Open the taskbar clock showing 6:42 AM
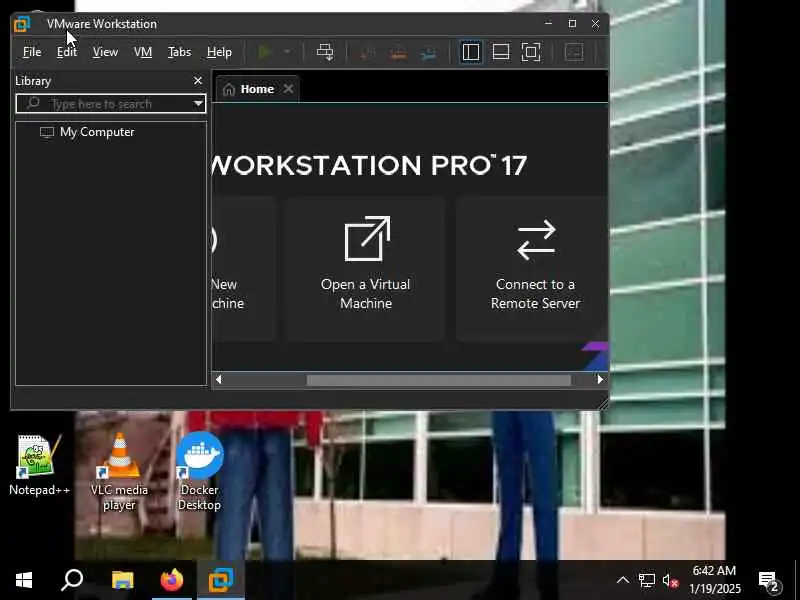The width and height of the screenshot is (800, 600). (714, 580)
